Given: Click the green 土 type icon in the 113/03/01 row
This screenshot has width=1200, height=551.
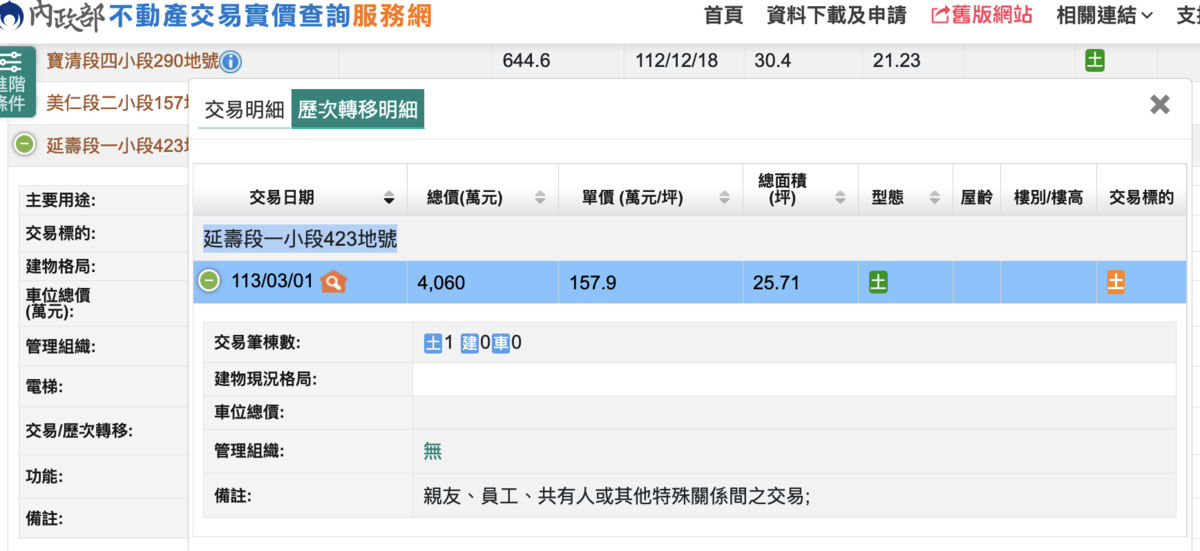Looking at the screenshot, I should pyautogui.click(x=878, y=282).
